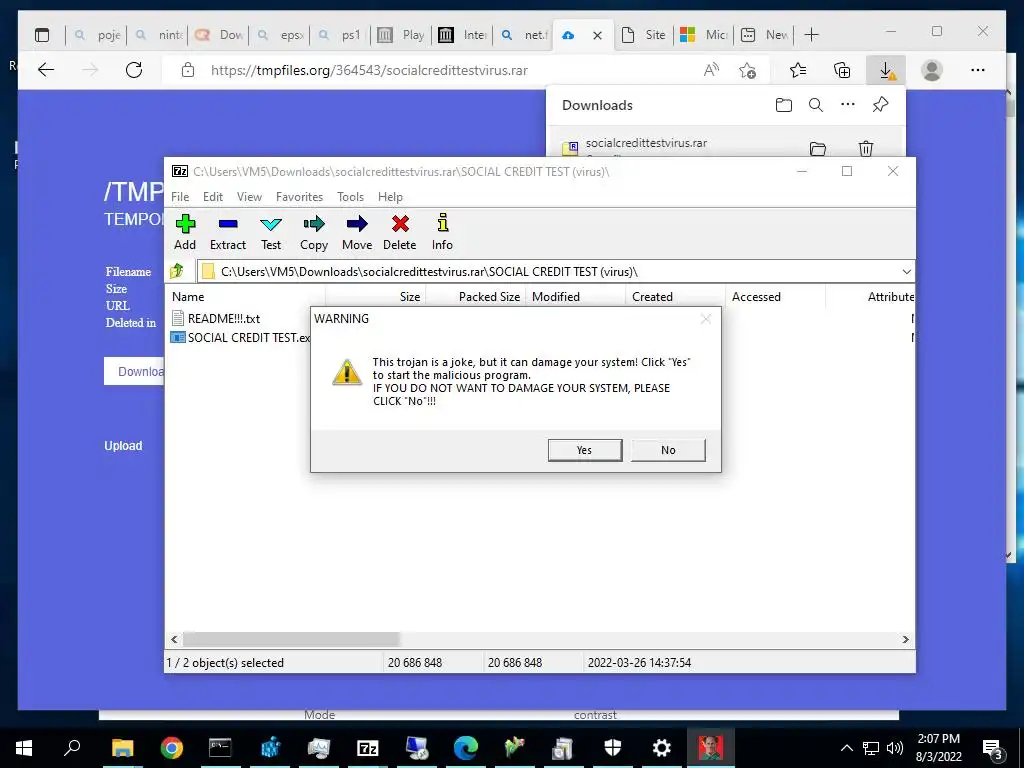Click the Delete toolbar icon in 7-Zip

[x=400, y=232]
